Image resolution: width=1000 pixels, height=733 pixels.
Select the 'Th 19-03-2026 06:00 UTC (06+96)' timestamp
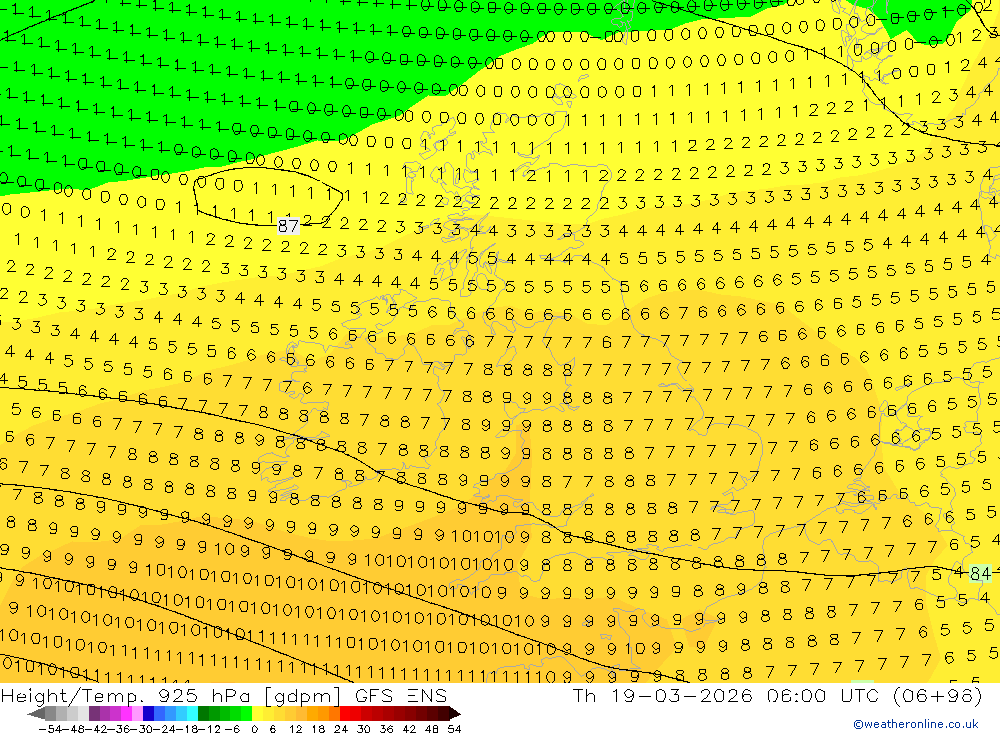coord(777,695)
